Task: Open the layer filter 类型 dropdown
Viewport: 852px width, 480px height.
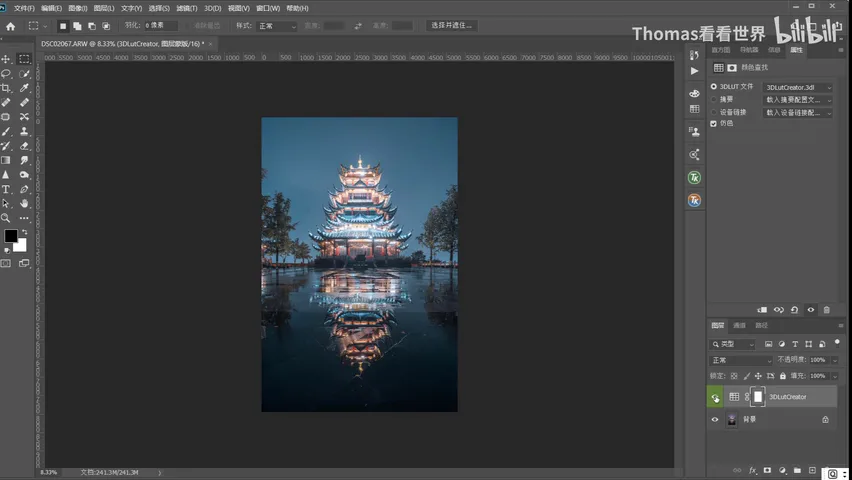Action: pos(732,344)
